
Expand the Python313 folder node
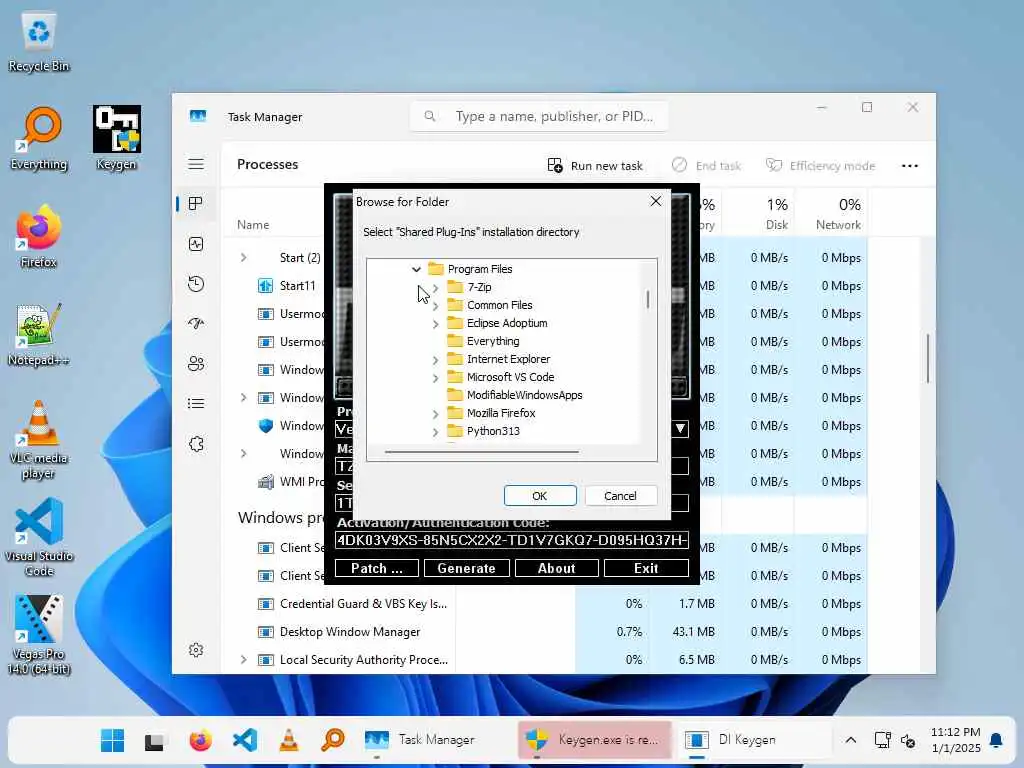(436, 432)
